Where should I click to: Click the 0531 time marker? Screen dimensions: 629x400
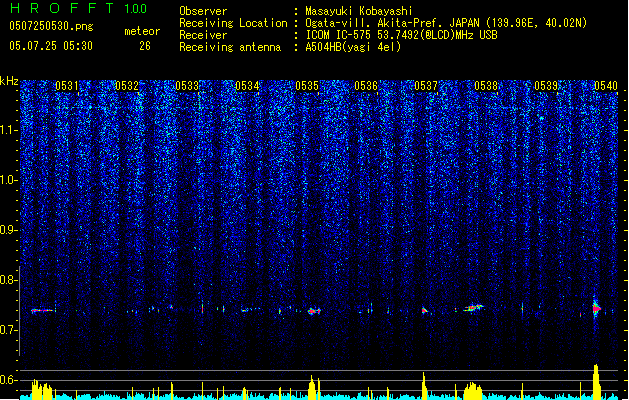tap(67, 86)
